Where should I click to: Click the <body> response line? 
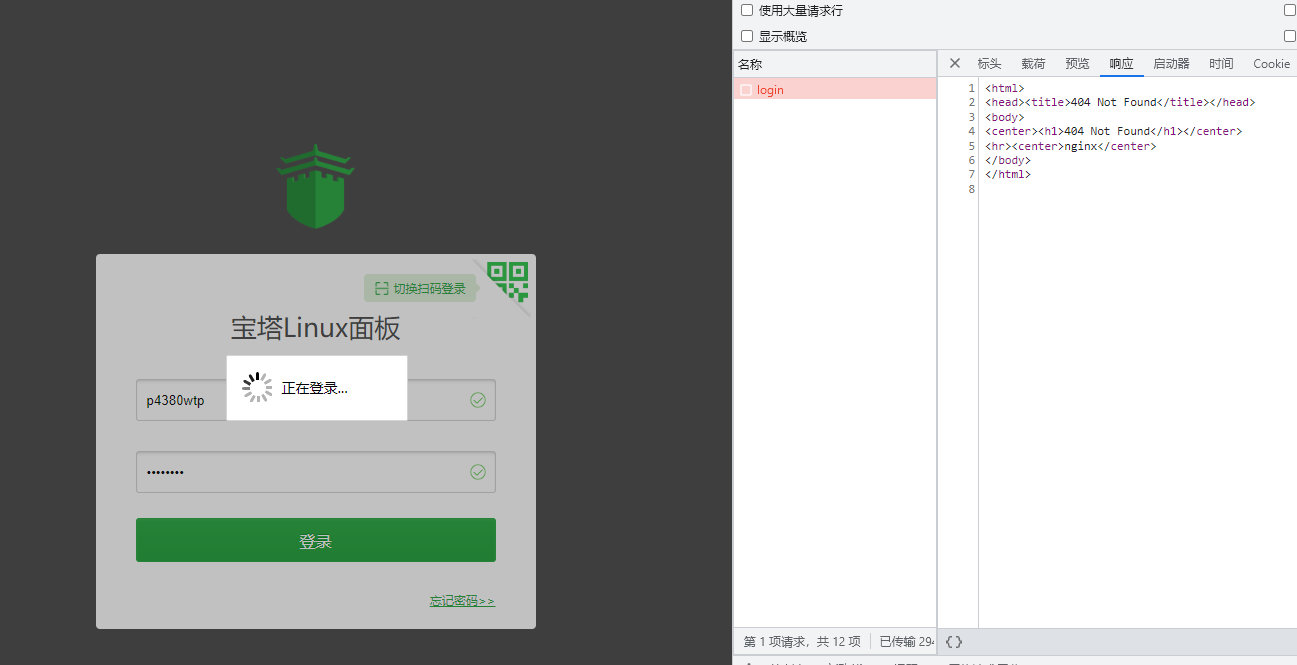(x=1005, y=117)
